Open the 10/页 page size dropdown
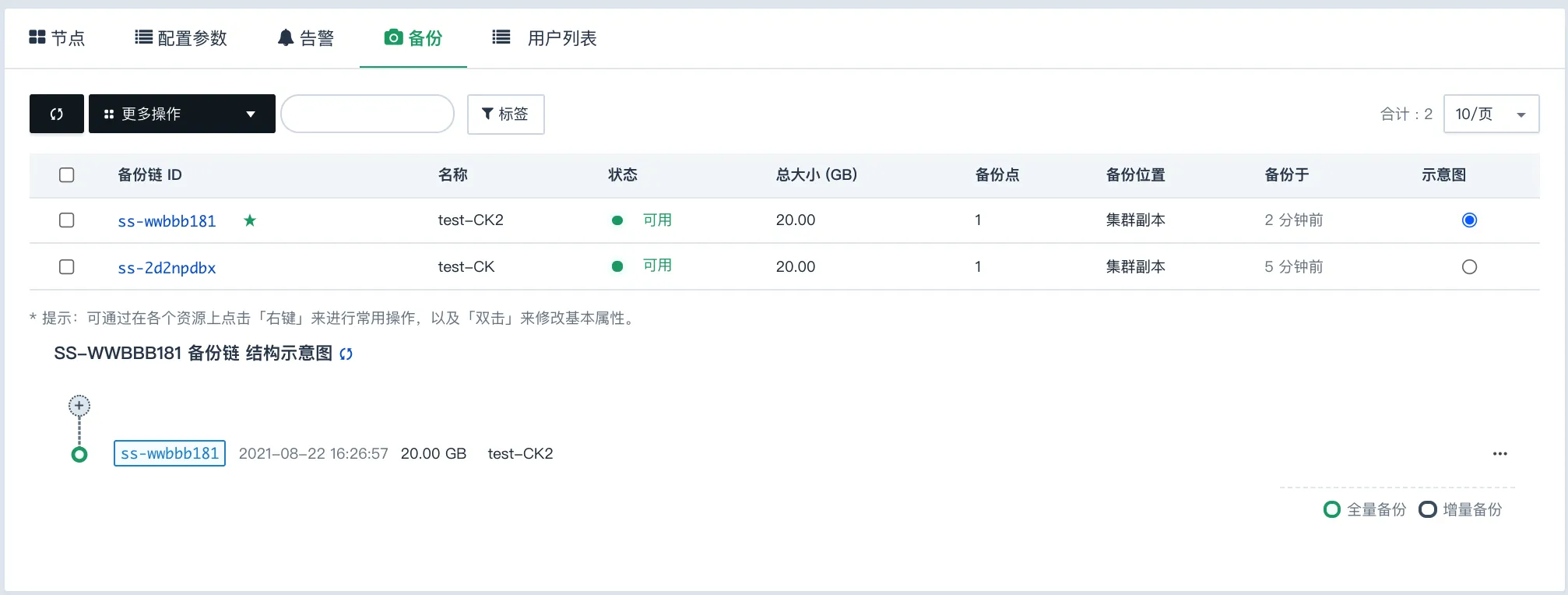Viewport: 1568px width, 595px height. [1490, 114]
